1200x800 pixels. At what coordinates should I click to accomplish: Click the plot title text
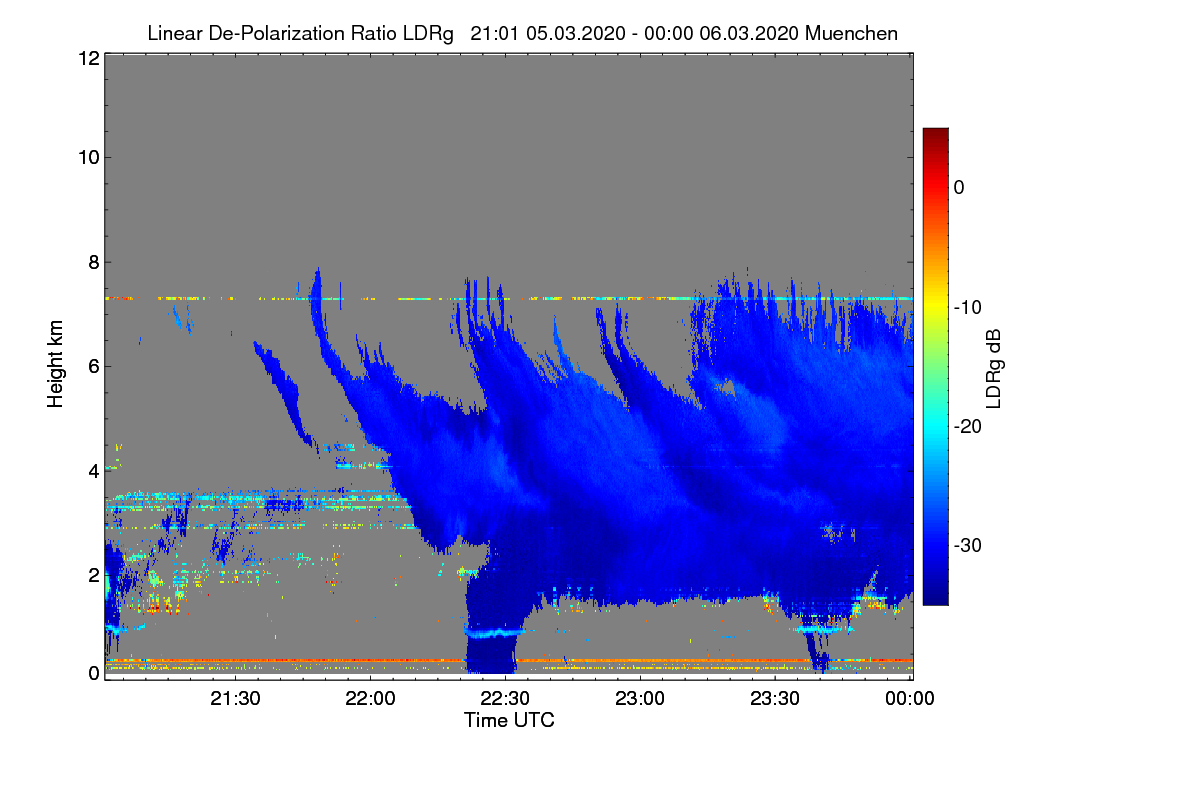[522, 33]
